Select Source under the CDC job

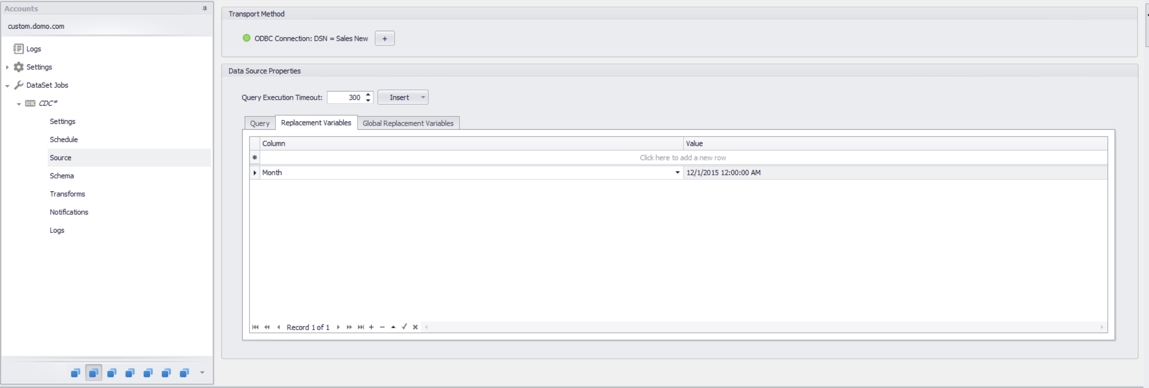click(60, 158)
